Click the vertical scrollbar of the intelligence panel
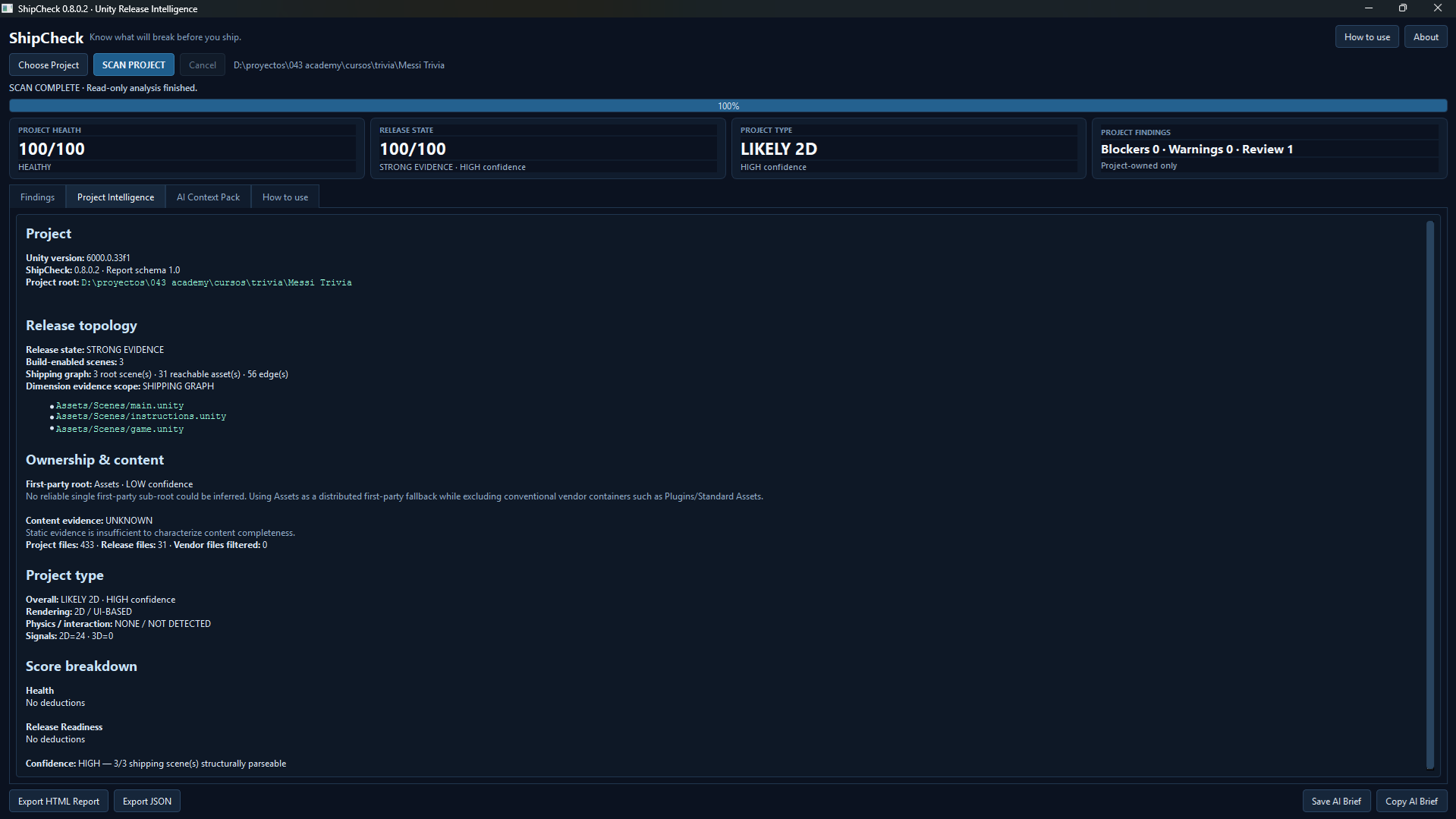Viewport: 1456px width, 819px height. tap(1430, 495)
